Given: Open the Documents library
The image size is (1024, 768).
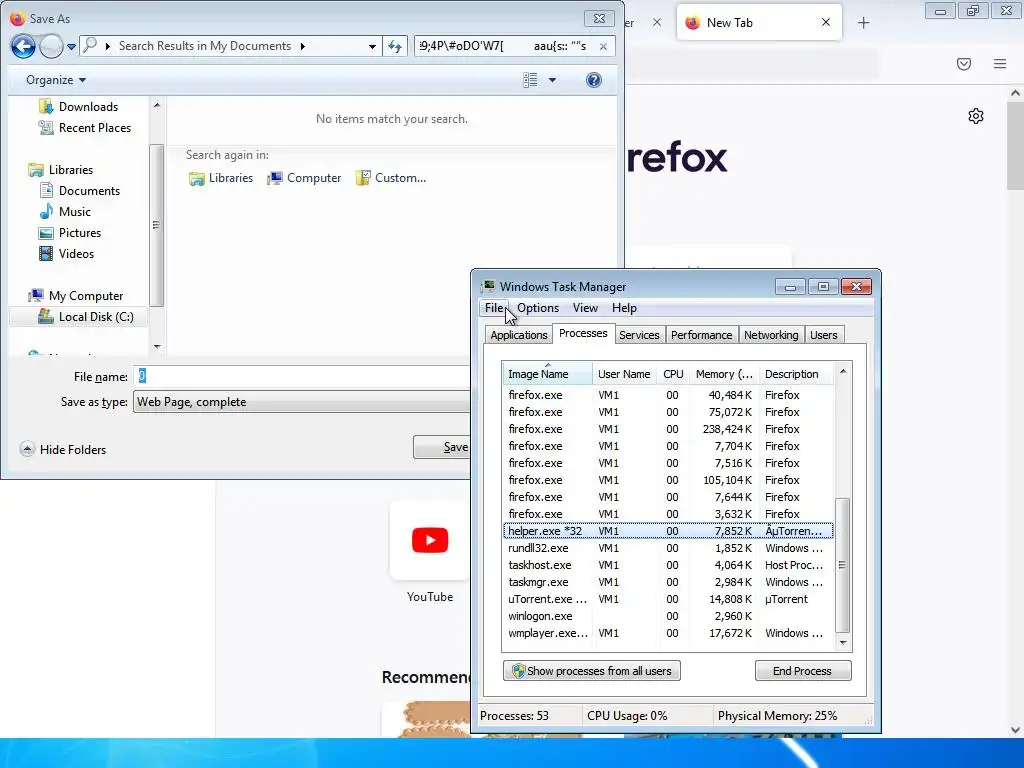Looking at the screenshot, I should pyautogui.click(x=89, y=191).
